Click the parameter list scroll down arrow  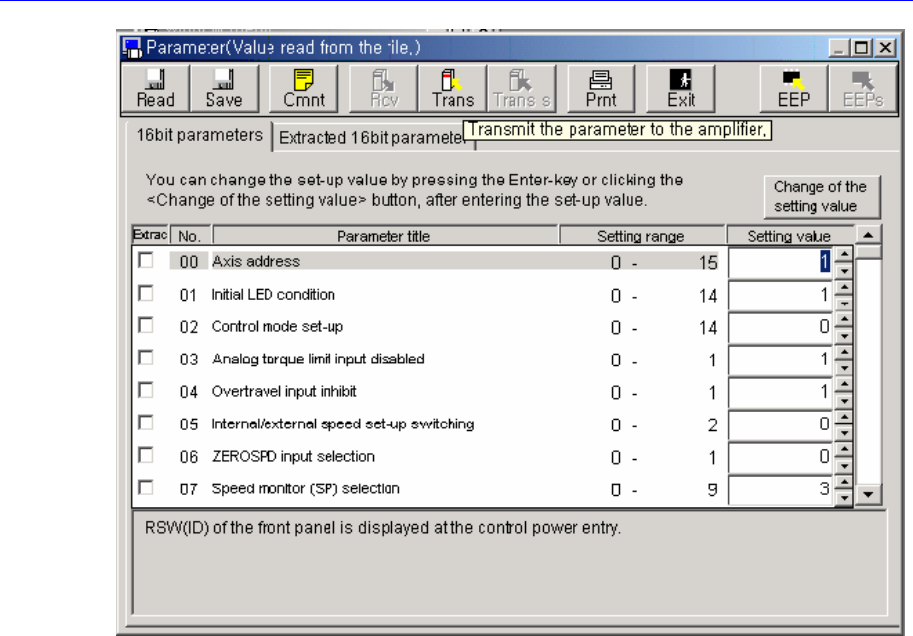tap(868, 494)
